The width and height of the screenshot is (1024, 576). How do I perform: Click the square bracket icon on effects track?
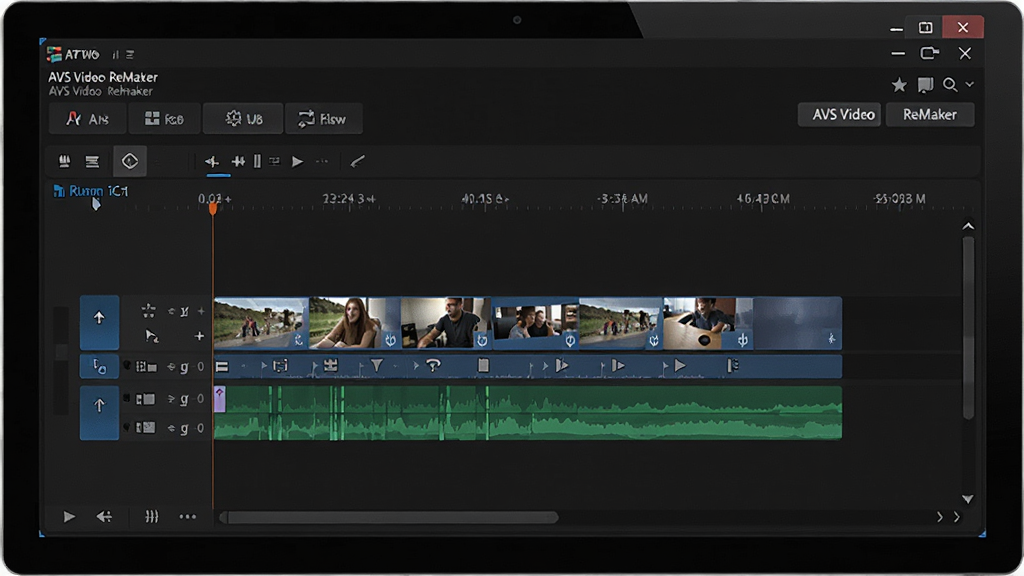tap(280, 366)
